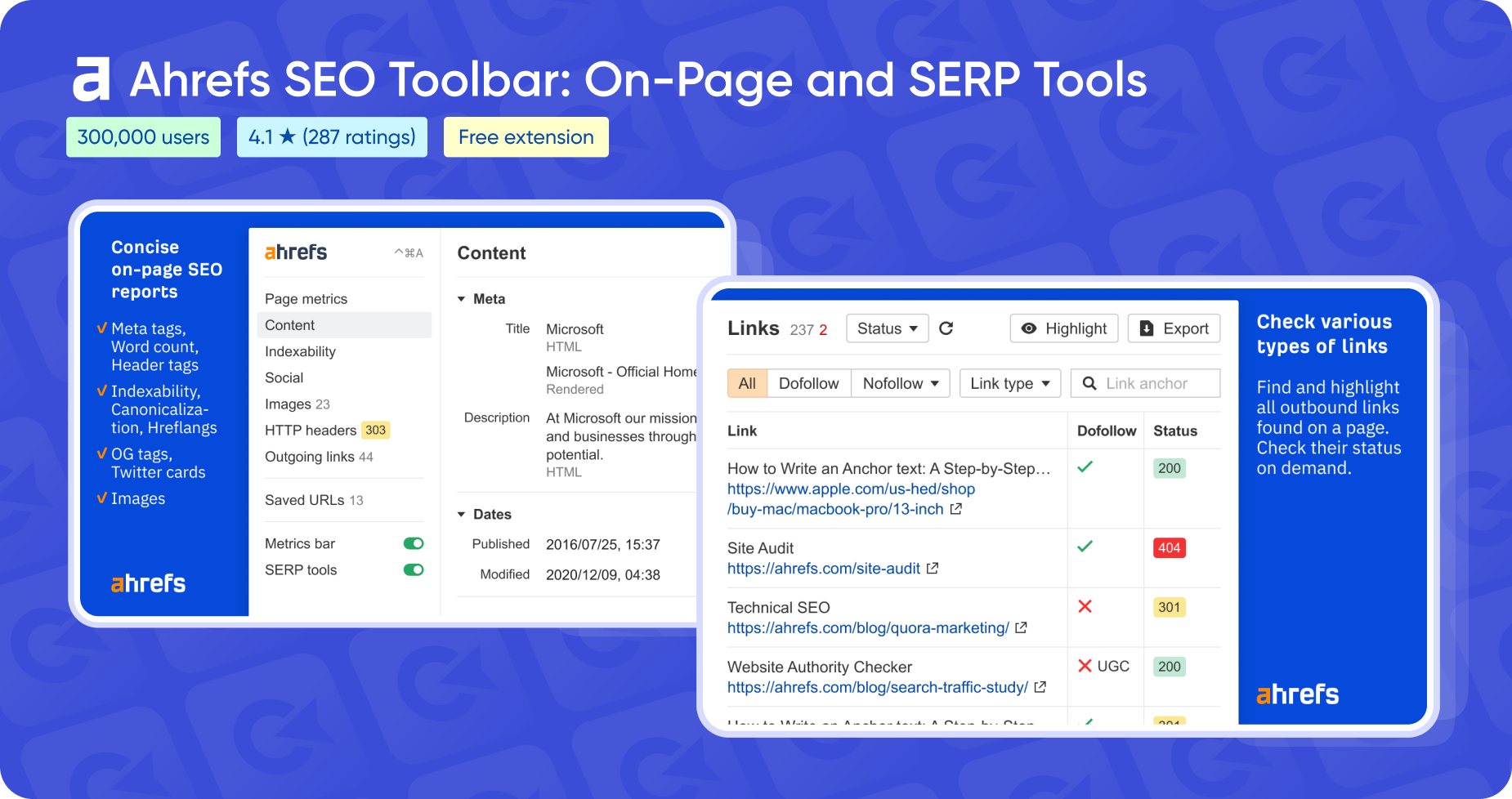Click the external-link icon beside the Apple URL
1512x799 pixels.
coord(958,508)
